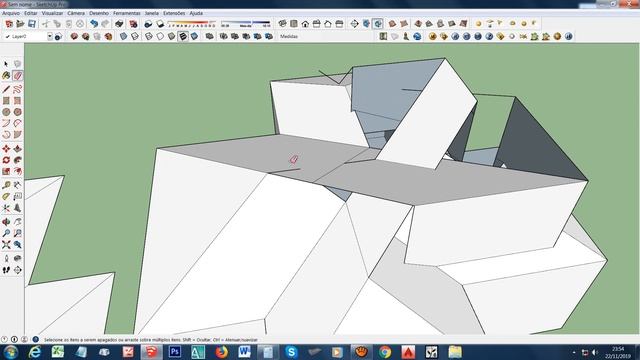Image resolution: width=640 pixels, height=360 pixels.
Task: Activate the Move tool
Action: point(6,149)
